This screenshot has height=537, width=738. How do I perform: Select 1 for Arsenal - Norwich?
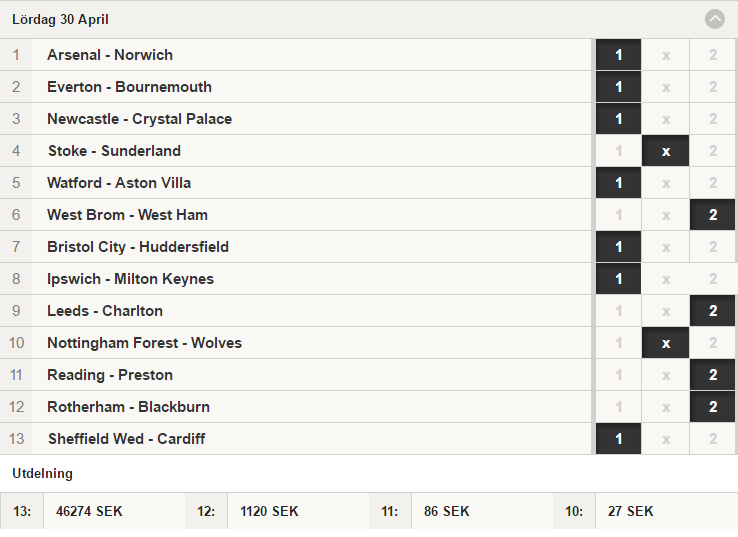point(618,55)
